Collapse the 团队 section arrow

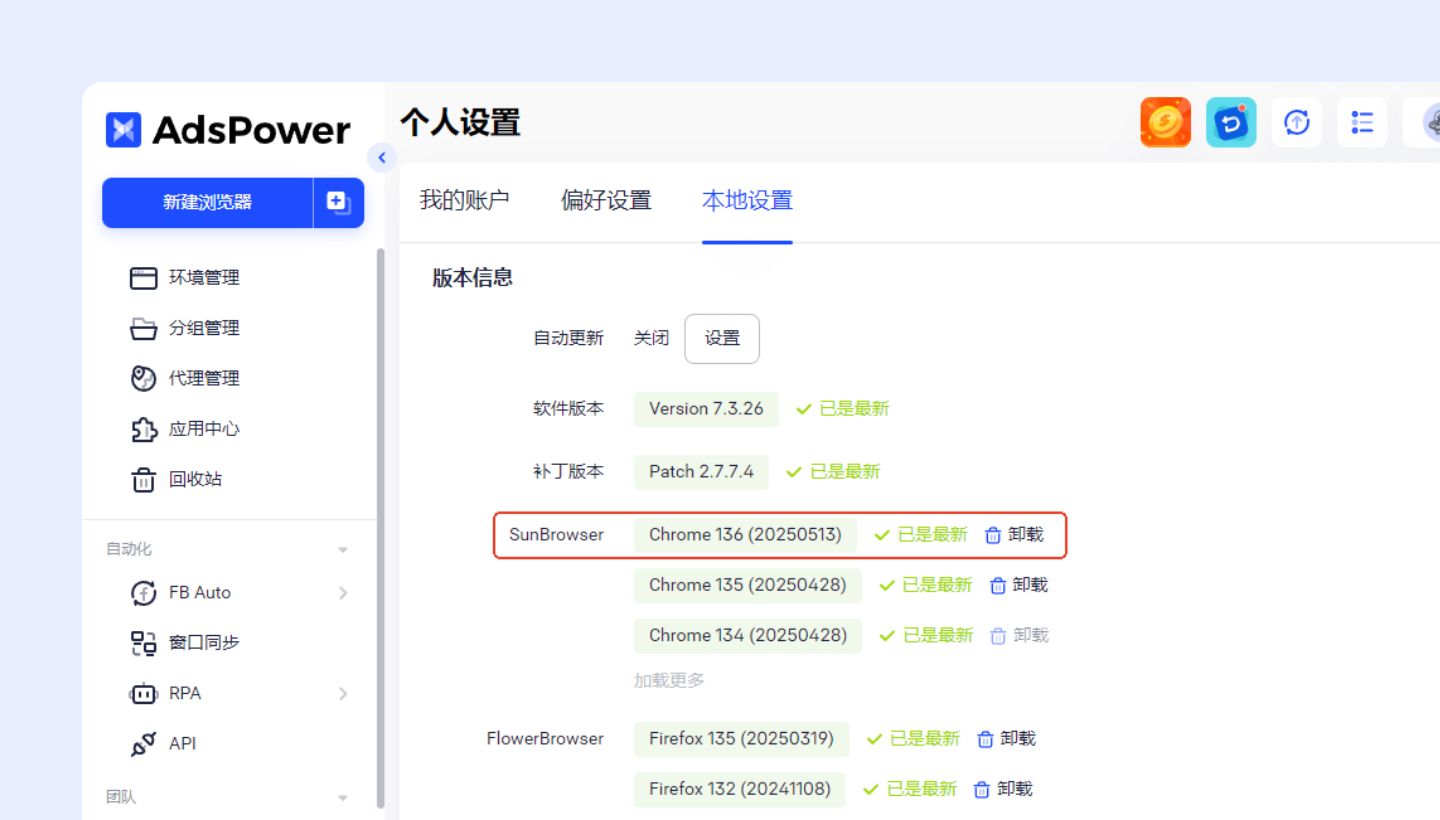343,798
